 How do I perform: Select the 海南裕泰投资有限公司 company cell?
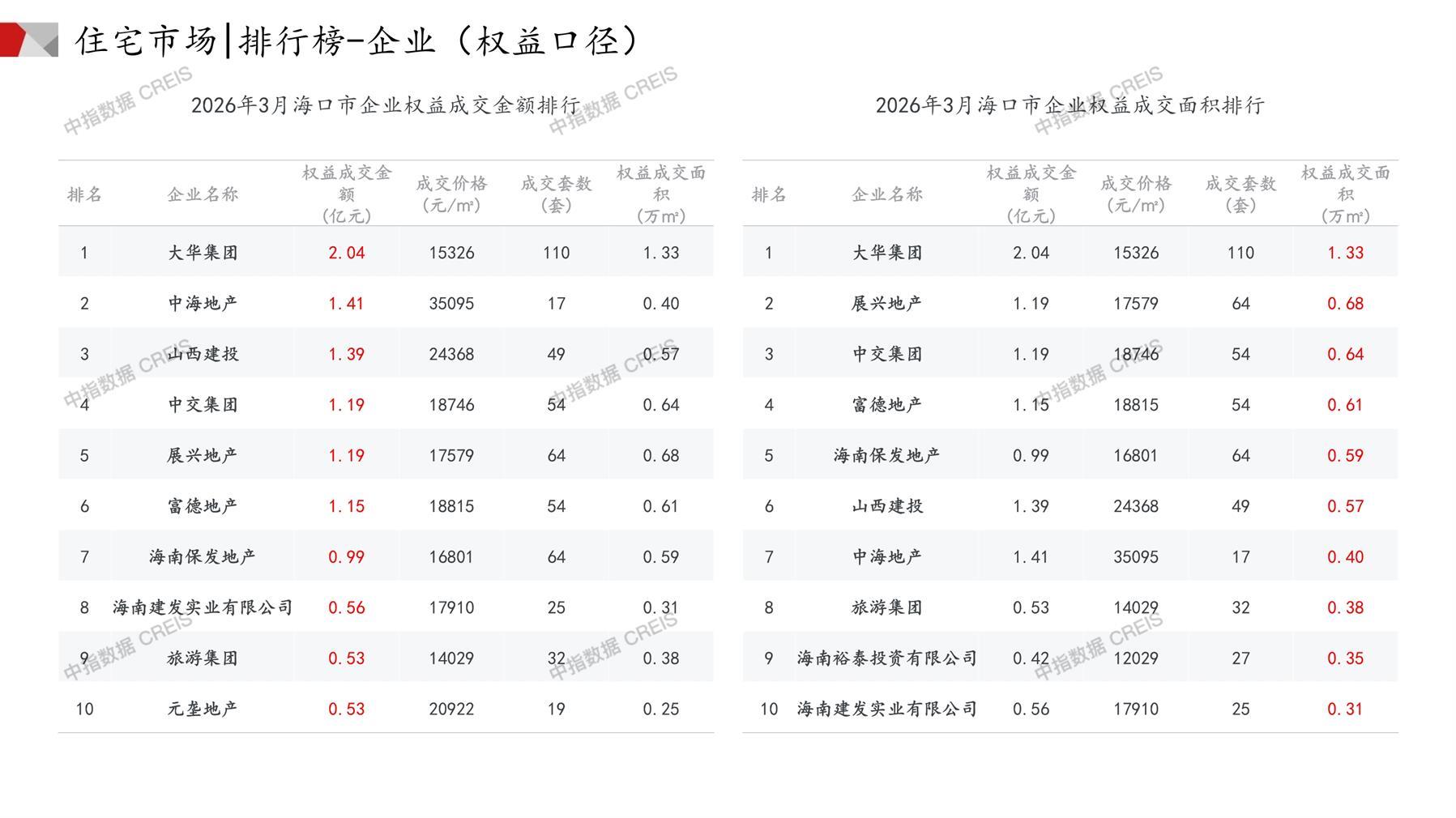(886, 658)
